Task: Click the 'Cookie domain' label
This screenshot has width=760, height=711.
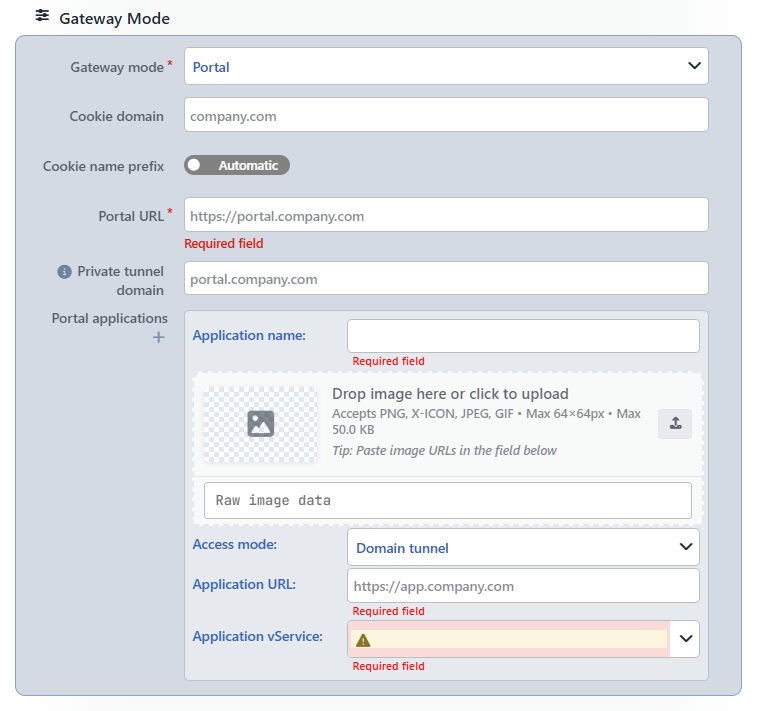Action: tap(116, 116)
